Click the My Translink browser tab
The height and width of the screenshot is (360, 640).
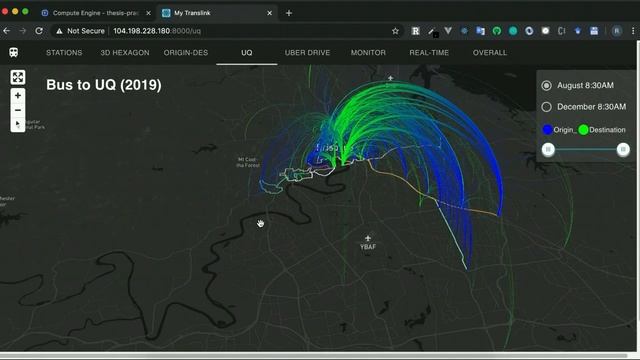(216, 13)
